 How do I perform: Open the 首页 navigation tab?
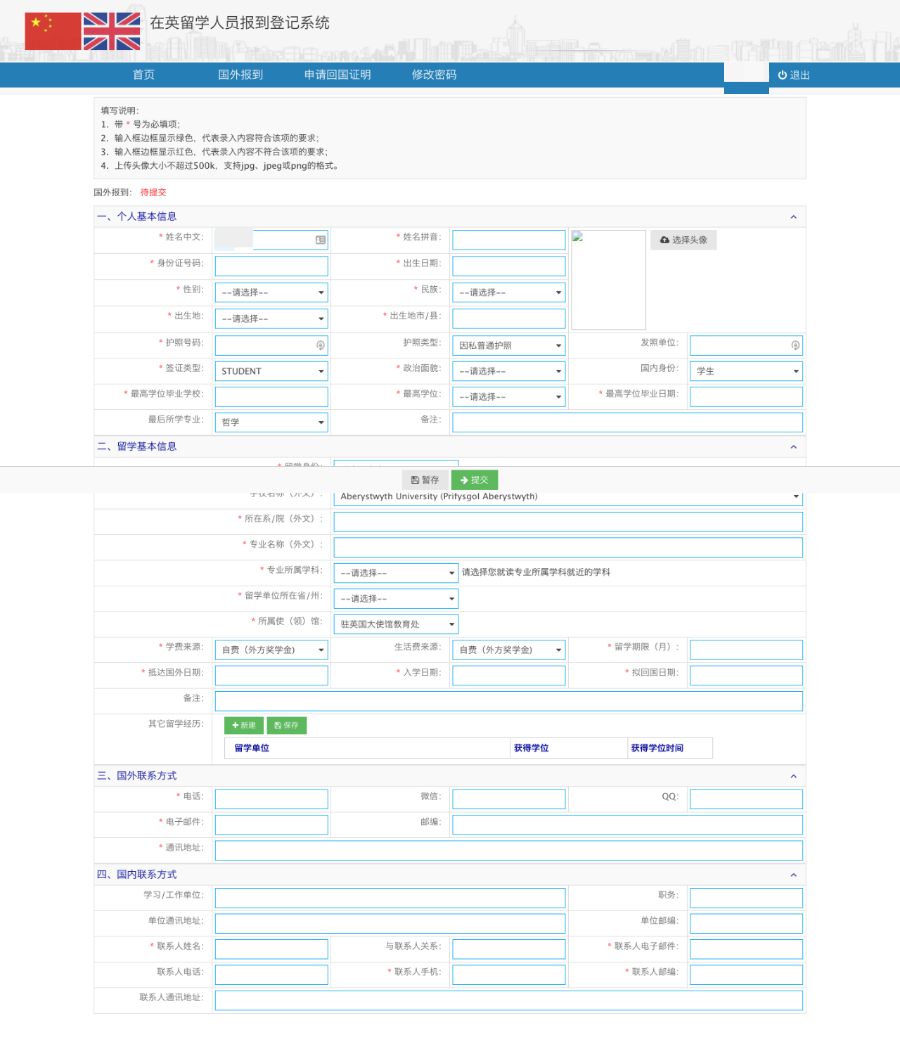144,75
